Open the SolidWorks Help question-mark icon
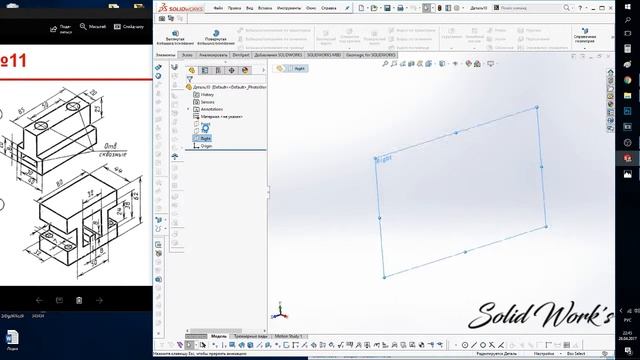The height and width of the screenshot is (360, 640). click(580, 8)
